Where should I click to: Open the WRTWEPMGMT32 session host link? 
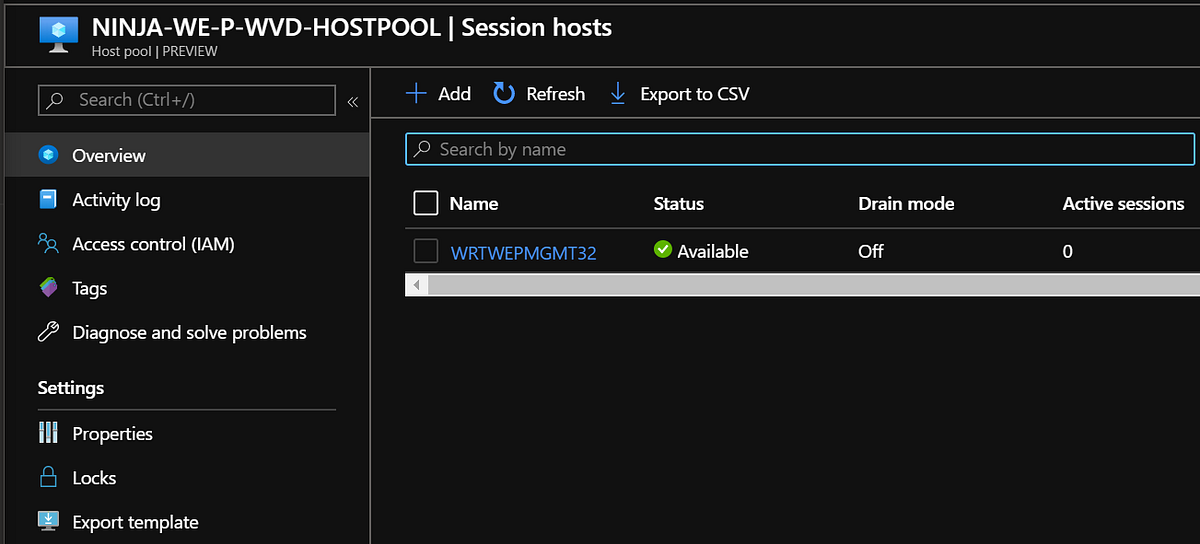(x=523, y=252)
